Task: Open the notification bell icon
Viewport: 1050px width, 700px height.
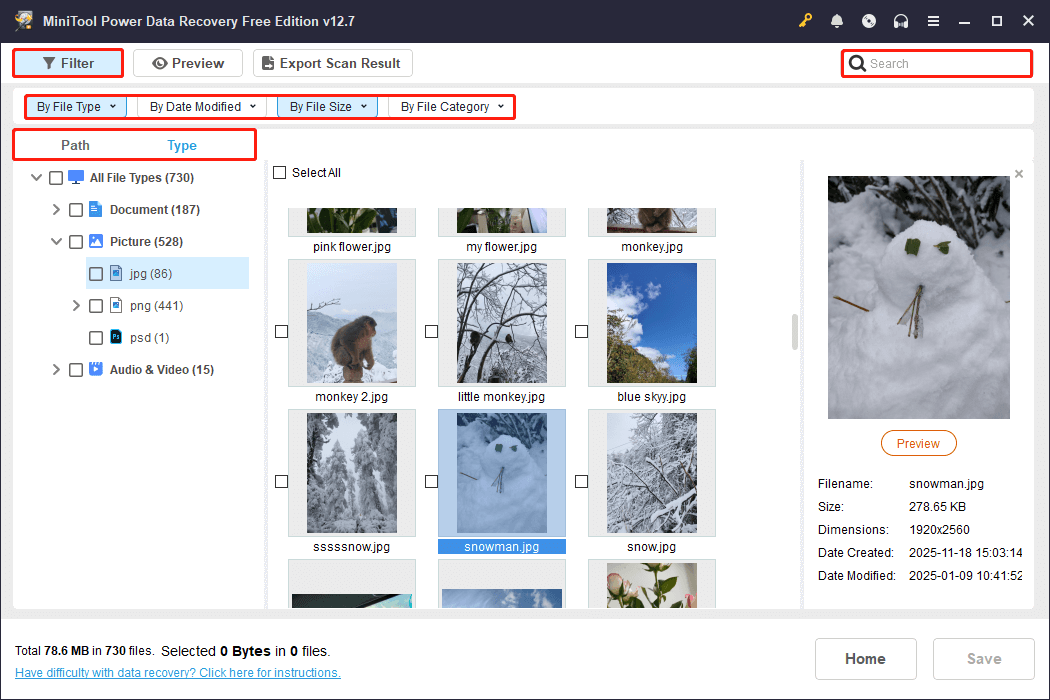Action: [x=837, y=21]
